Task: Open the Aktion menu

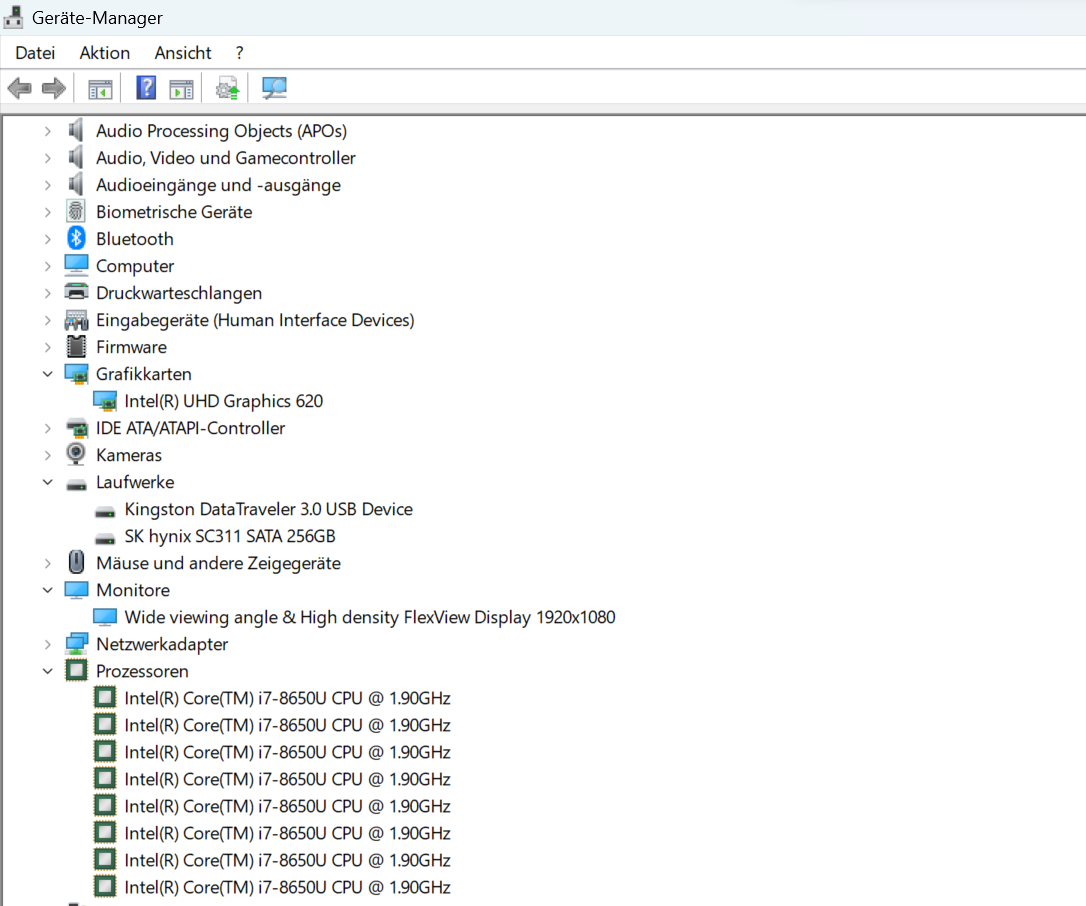Action: coord(105,53)
